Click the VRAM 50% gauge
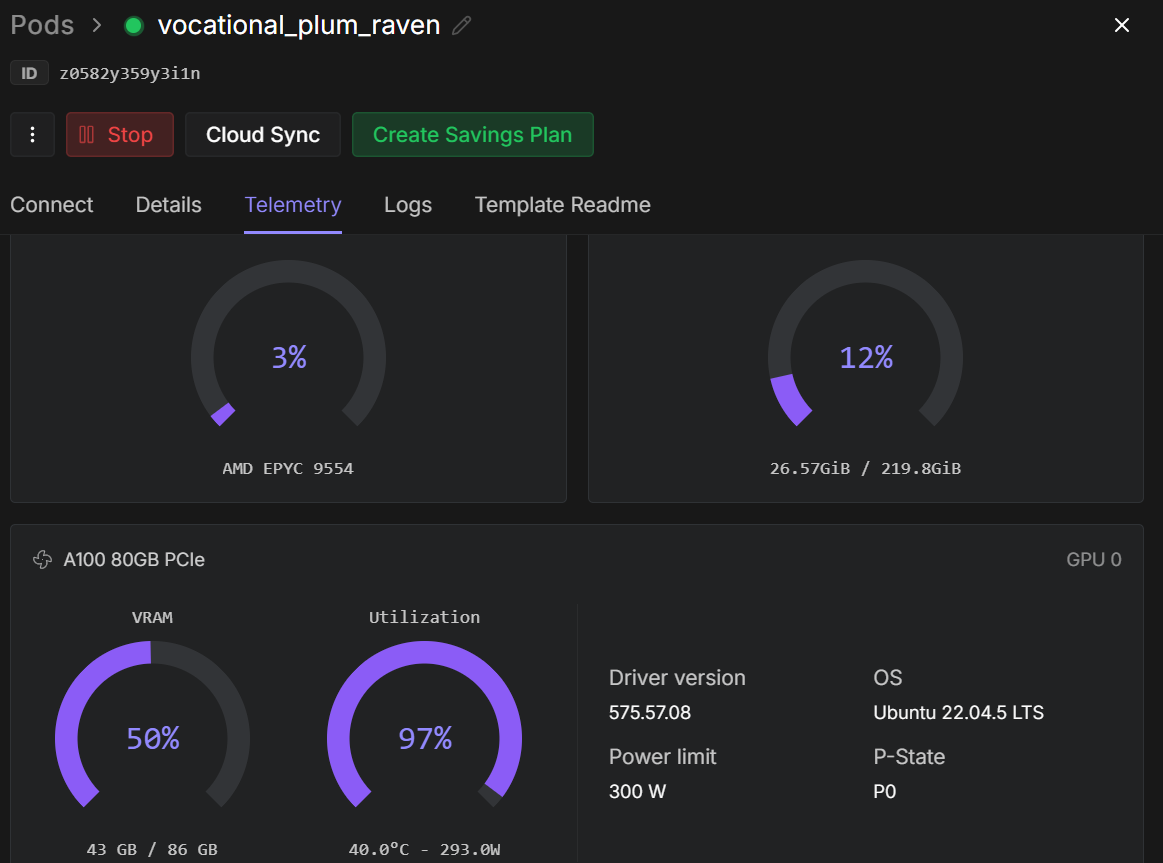1163x863 pixels. click(152, 738)
